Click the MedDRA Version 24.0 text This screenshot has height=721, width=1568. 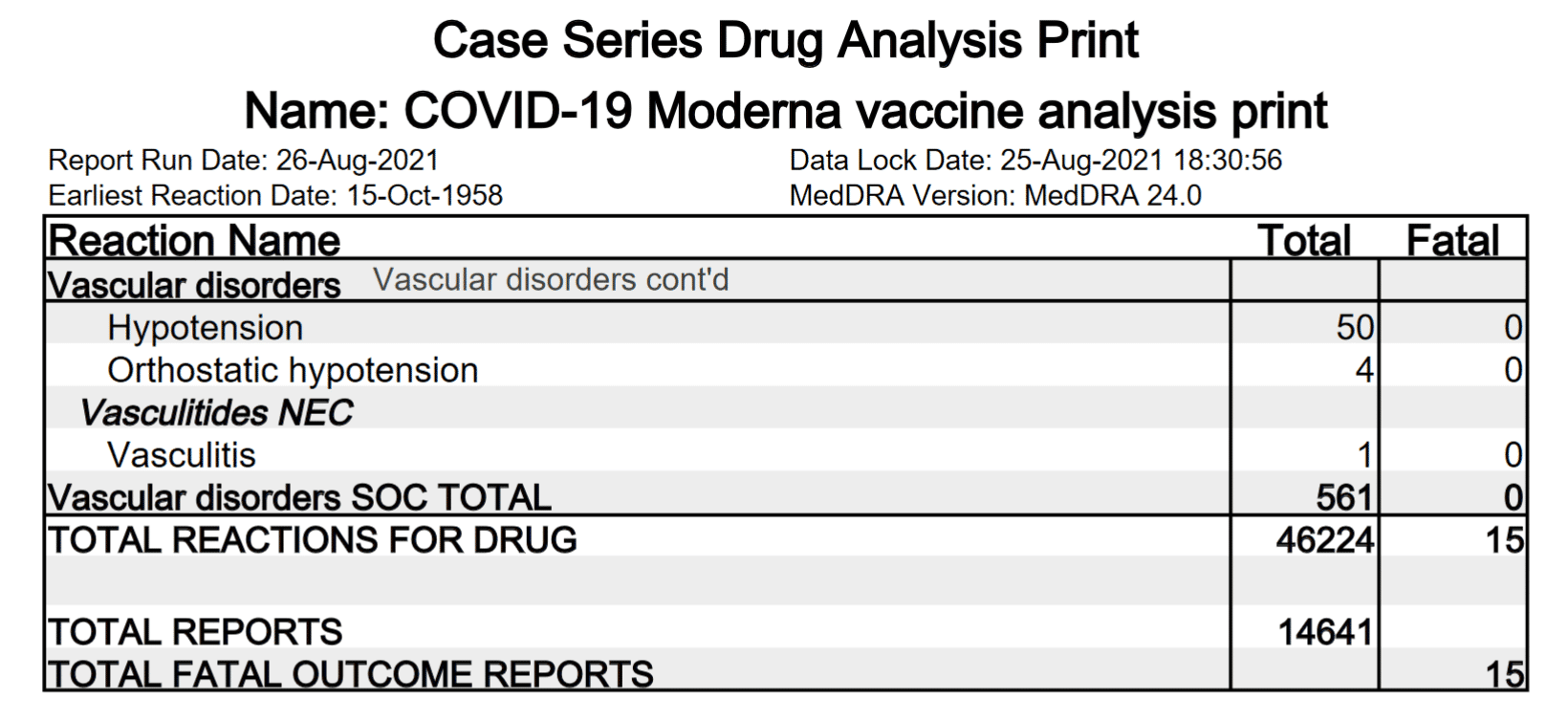[994, 195]
